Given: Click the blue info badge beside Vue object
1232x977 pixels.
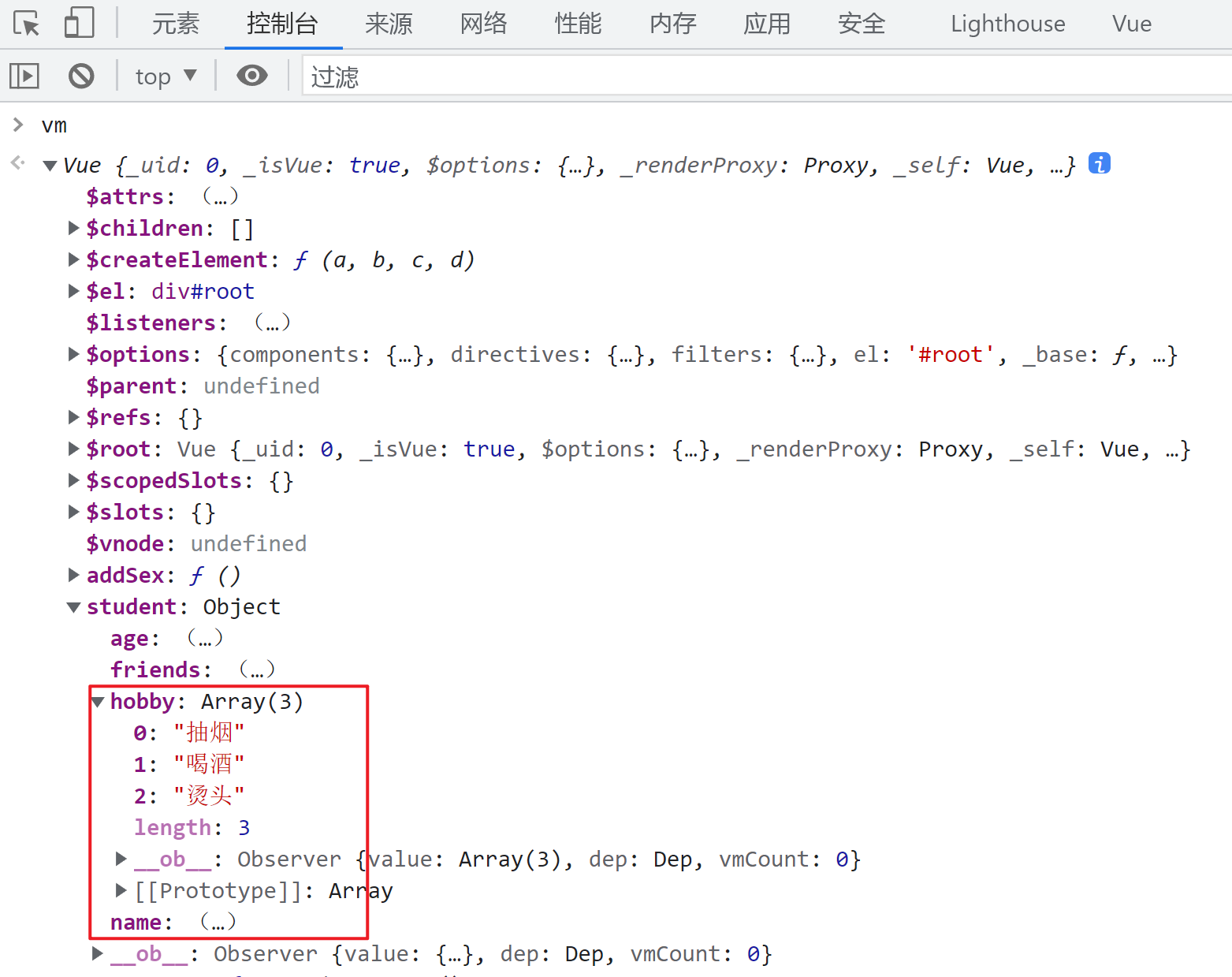Looking at the screenshot, I should point(1099,163).
